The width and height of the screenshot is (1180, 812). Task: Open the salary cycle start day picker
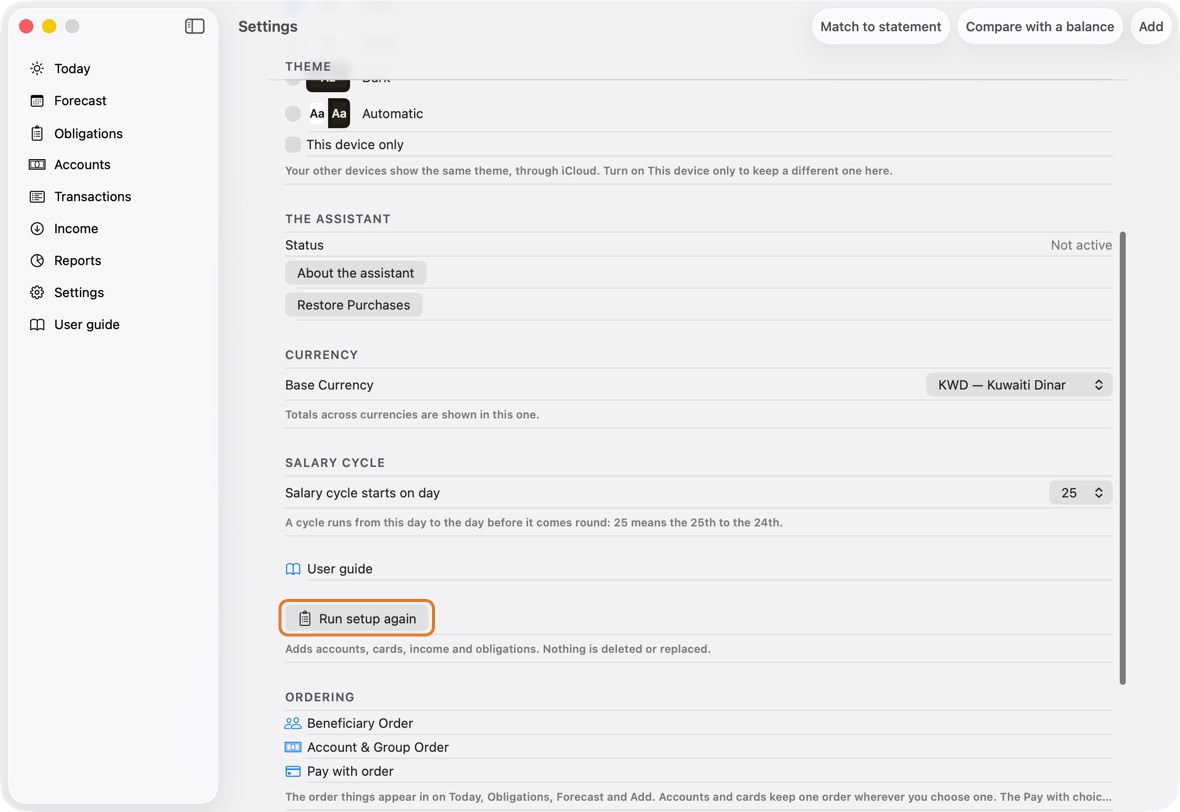coord(1081,493)
